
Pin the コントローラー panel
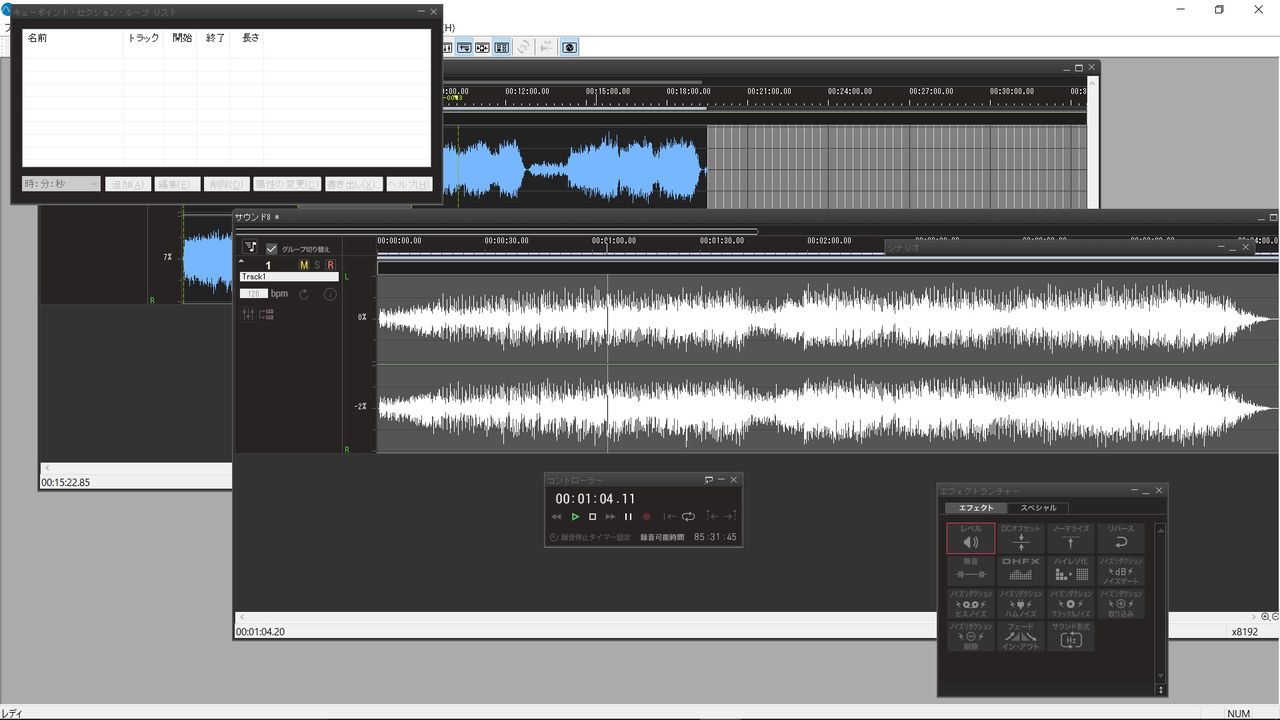tap(709, 480)
